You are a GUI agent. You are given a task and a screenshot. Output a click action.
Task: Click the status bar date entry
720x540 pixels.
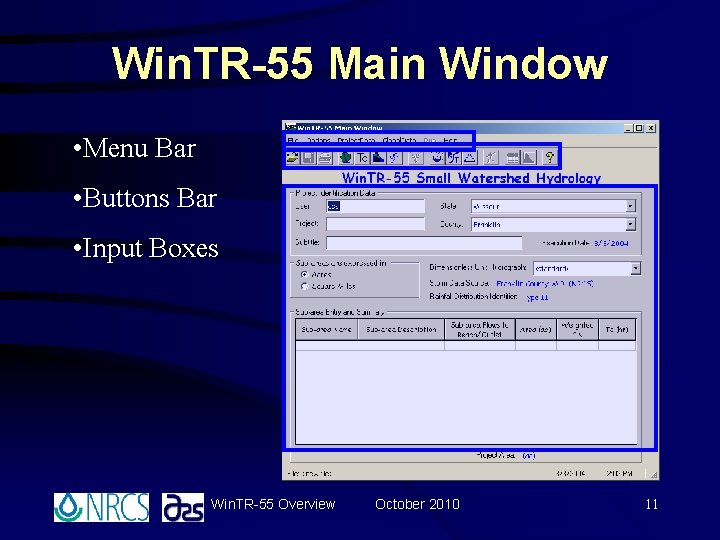pos(571,473)
